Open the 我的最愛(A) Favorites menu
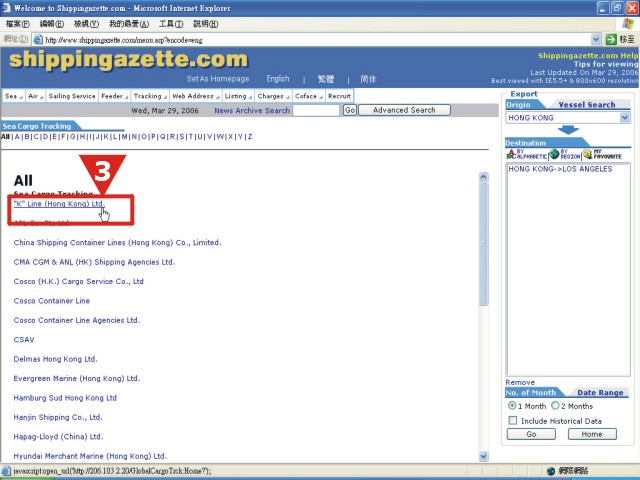640x480 pixels. [x=129, y=24]
